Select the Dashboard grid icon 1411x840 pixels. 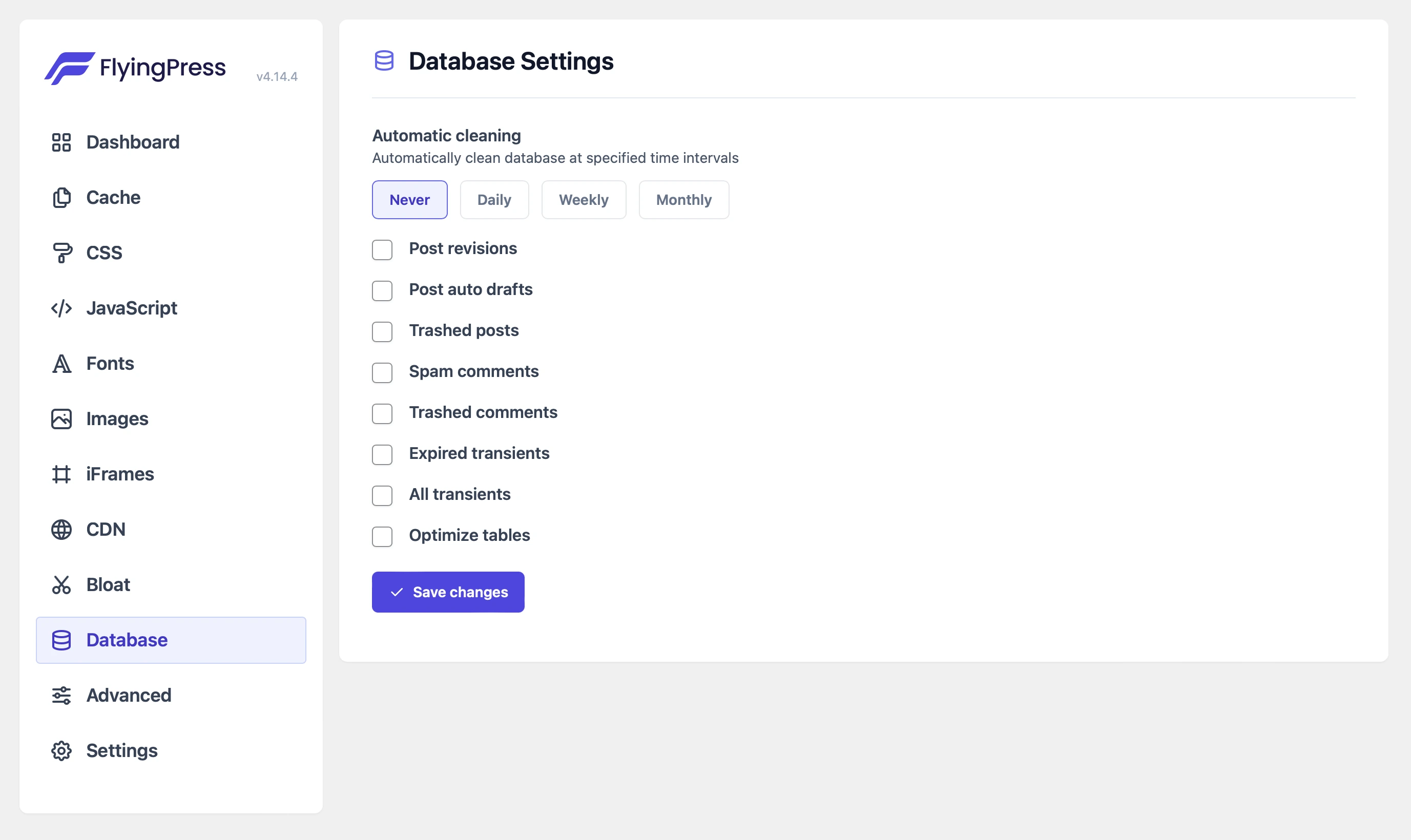tap(61, 142)
